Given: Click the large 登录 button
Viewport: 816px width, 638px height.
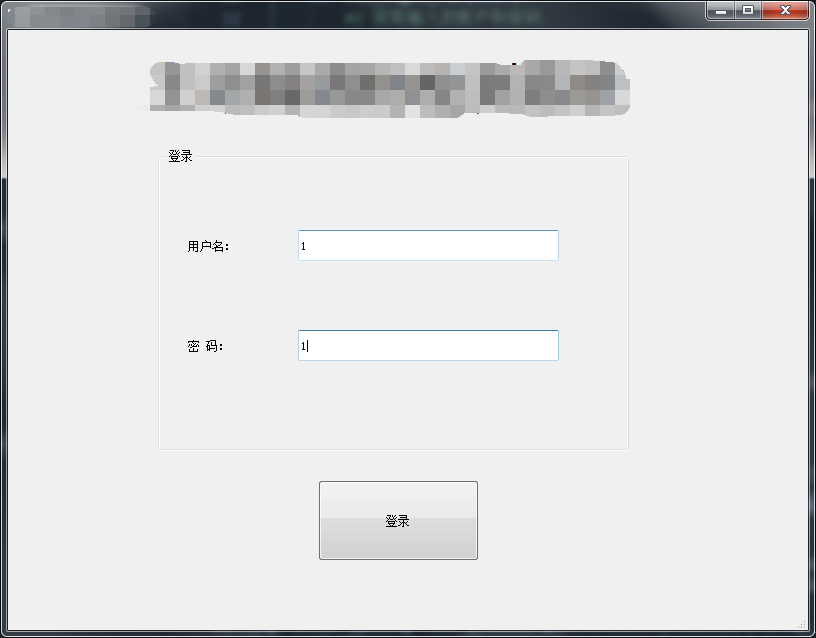Looking at the screenshot, I should [398, 520].
